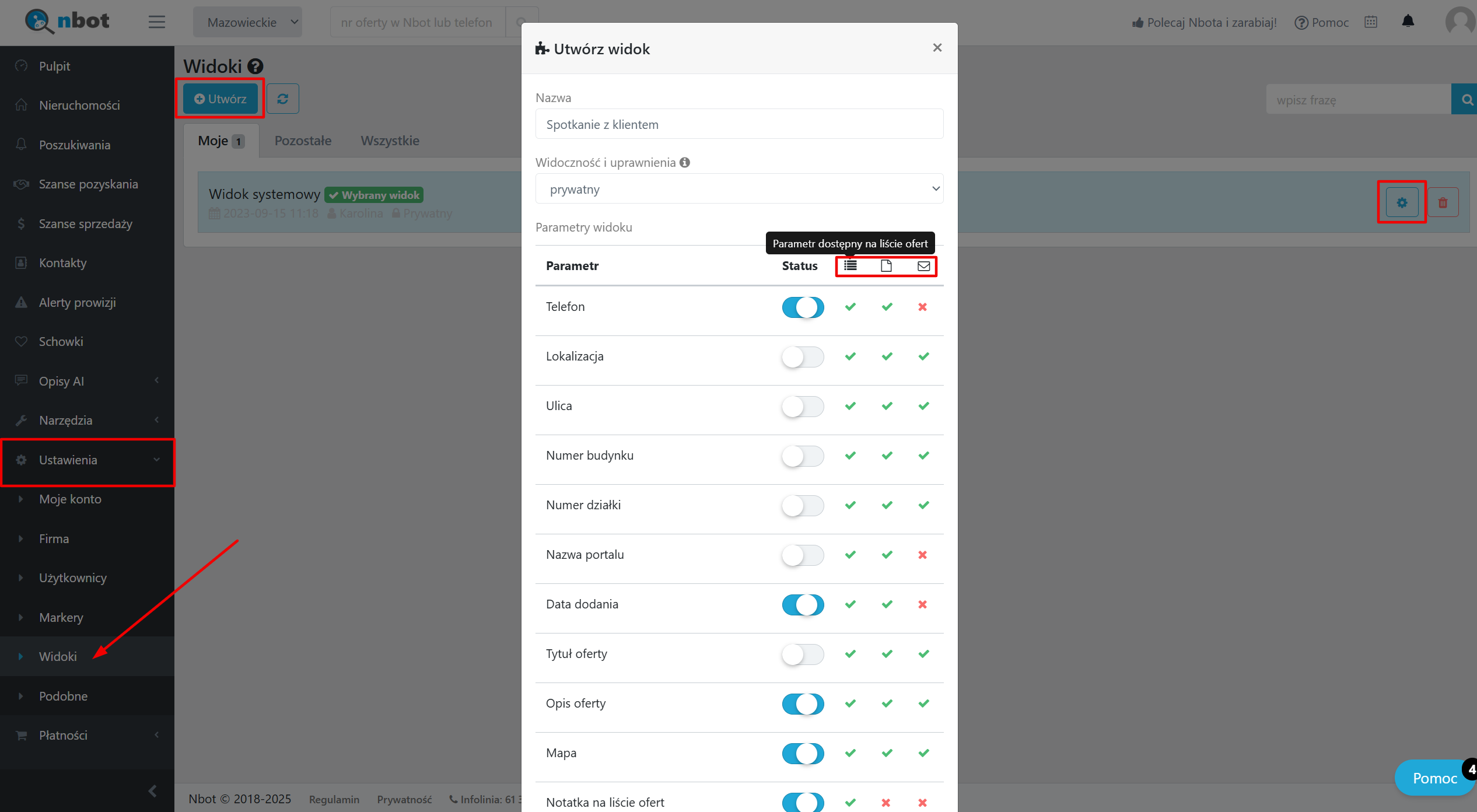Switch to the Pozostałe tab
This screenshot has width=1477, height=812.
pos(303,141)
